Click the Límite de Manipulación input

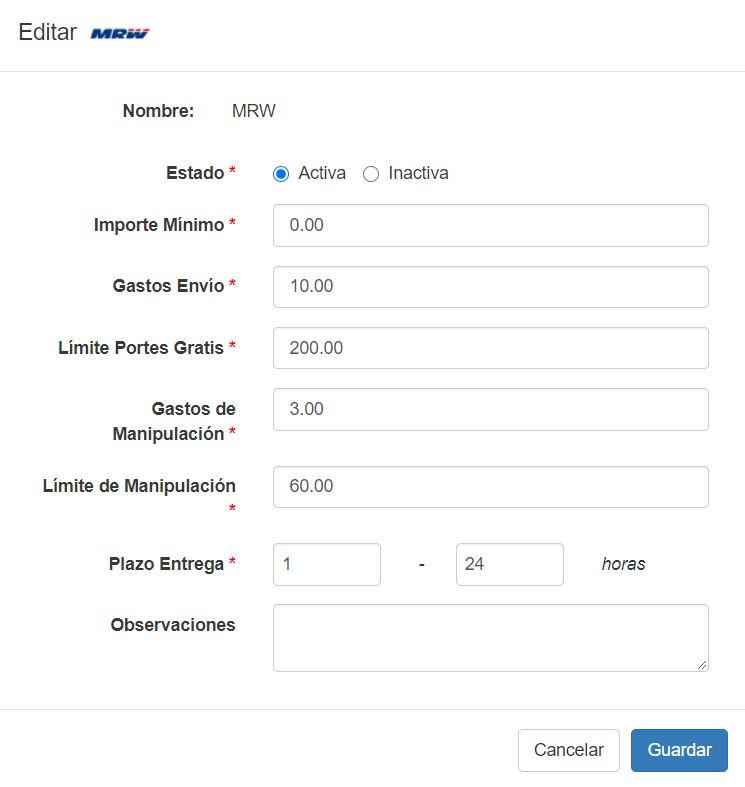tap(490, 487)
